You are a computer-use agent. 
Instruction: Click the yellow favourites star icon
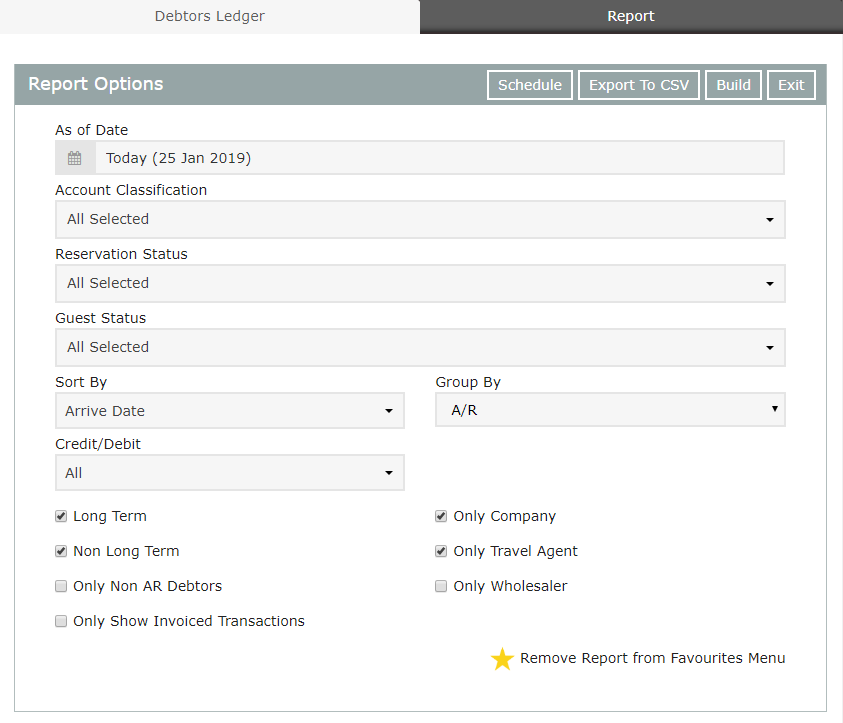502,658
